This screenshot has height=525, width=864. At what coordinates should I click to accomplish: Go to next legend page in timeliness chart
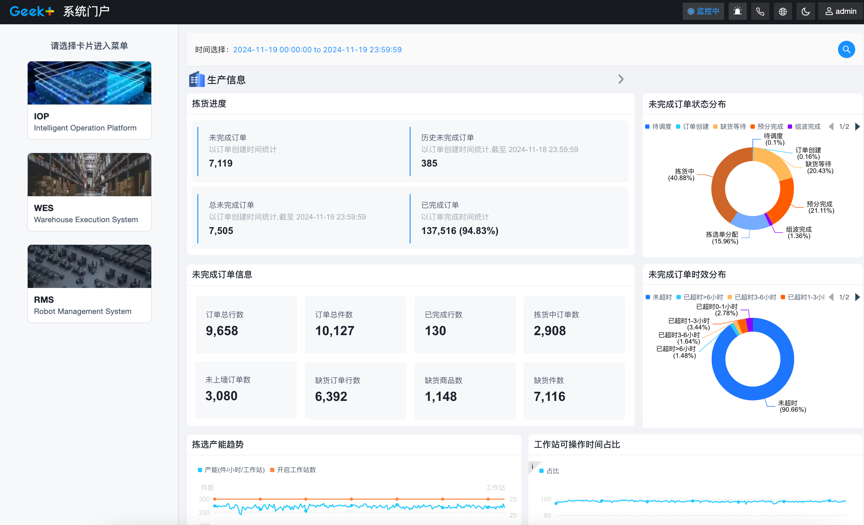pyautogui.click(x=857, y=297)
